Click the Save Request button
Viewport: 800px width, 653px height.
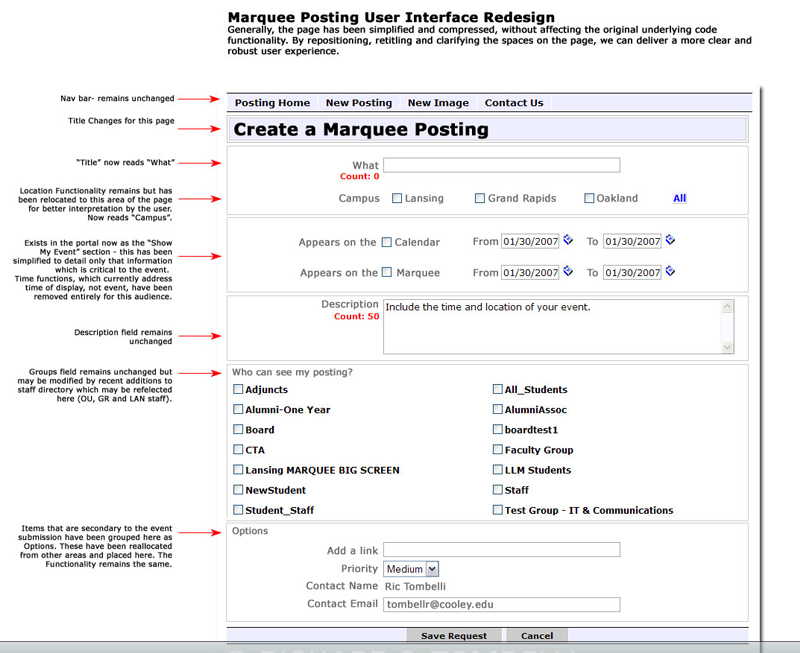click(454, 636)
